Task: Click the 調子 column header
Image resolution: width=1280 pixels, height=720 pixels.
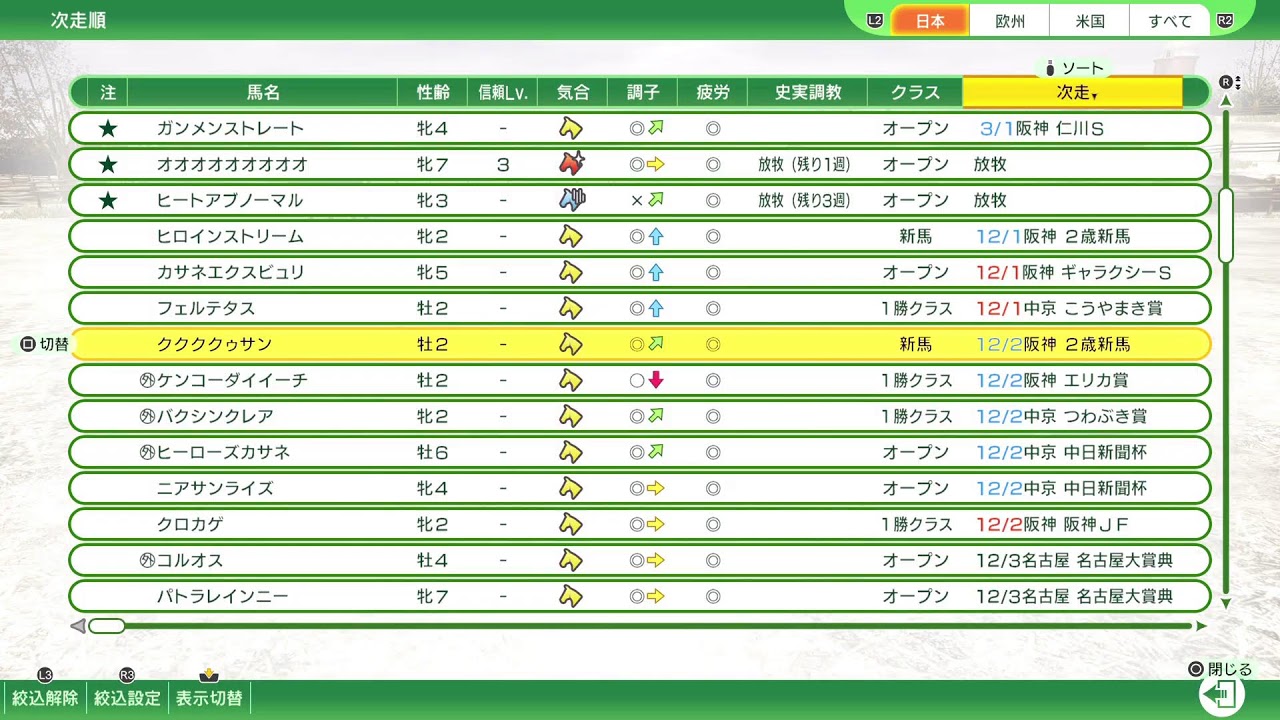Action: [643, 92]
